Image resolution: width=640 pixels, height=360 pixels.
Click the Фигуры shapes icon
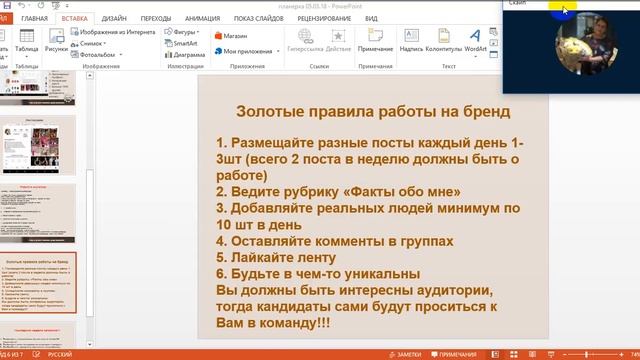(168, 31)
